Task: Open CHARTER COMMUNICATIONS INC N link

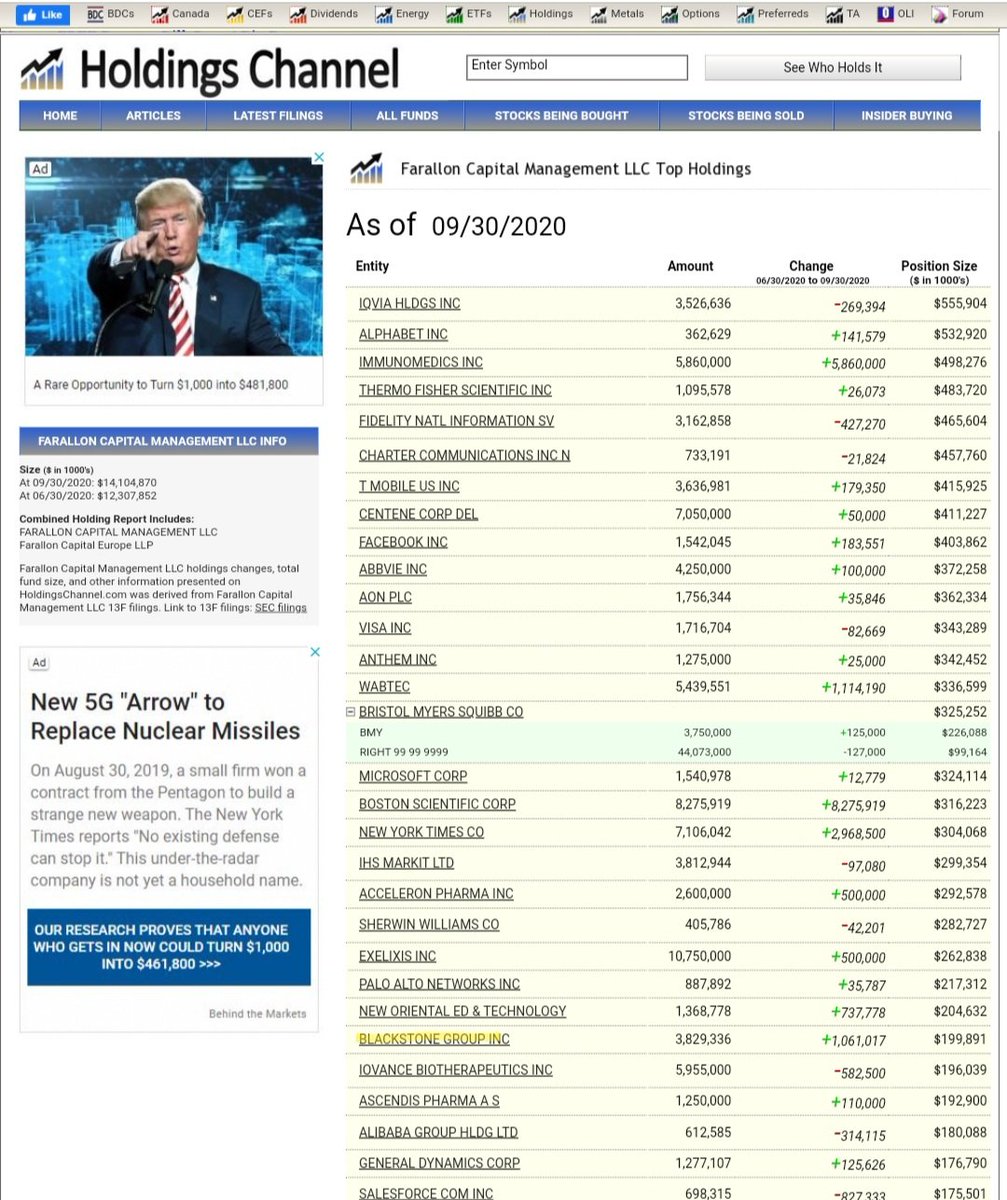Action: tap(465, 455)
